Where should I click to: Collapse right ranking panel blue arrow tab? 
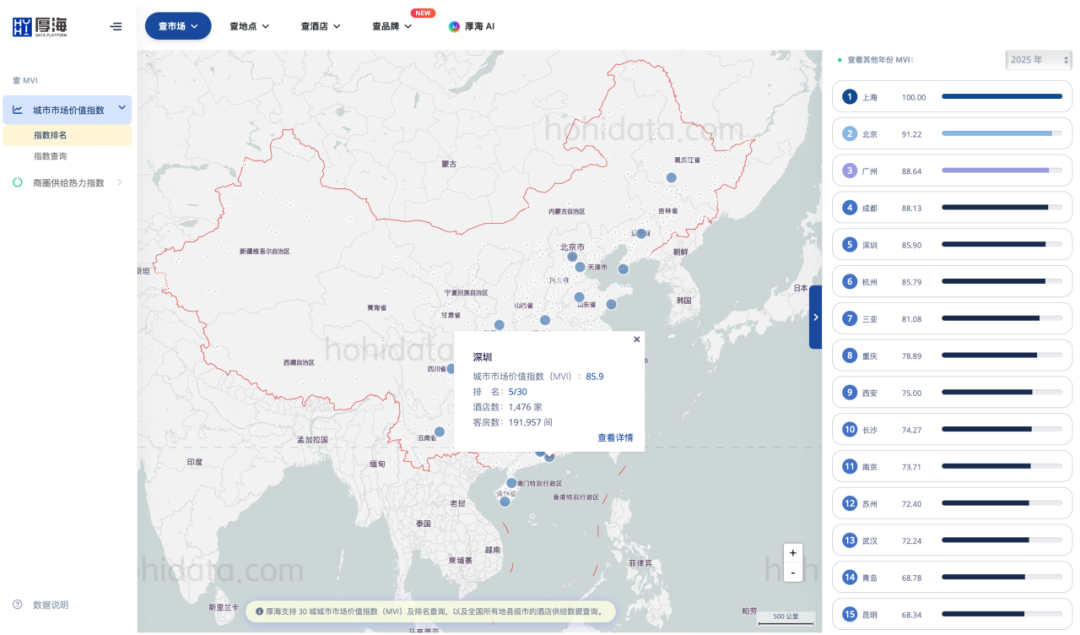(816, 318)
